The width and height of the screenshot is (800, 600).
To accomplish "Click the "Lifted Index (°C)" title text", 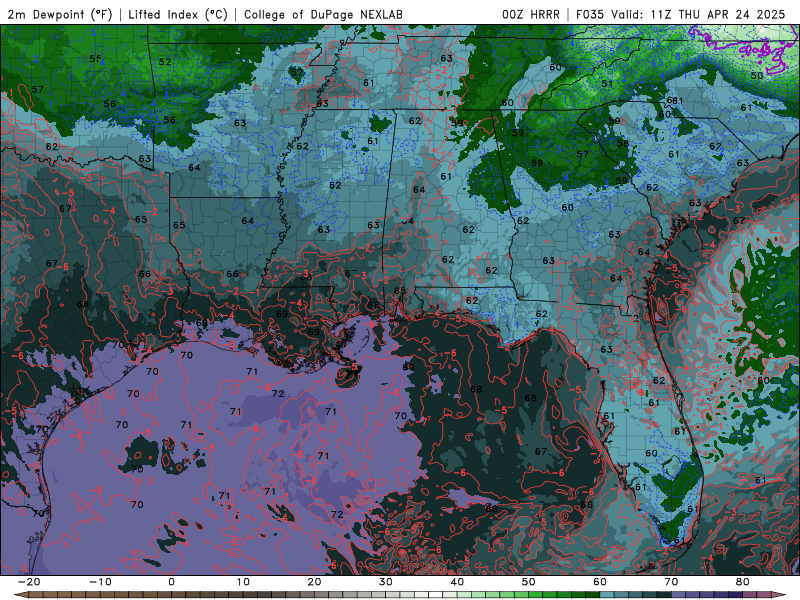I will click(178, 14).
